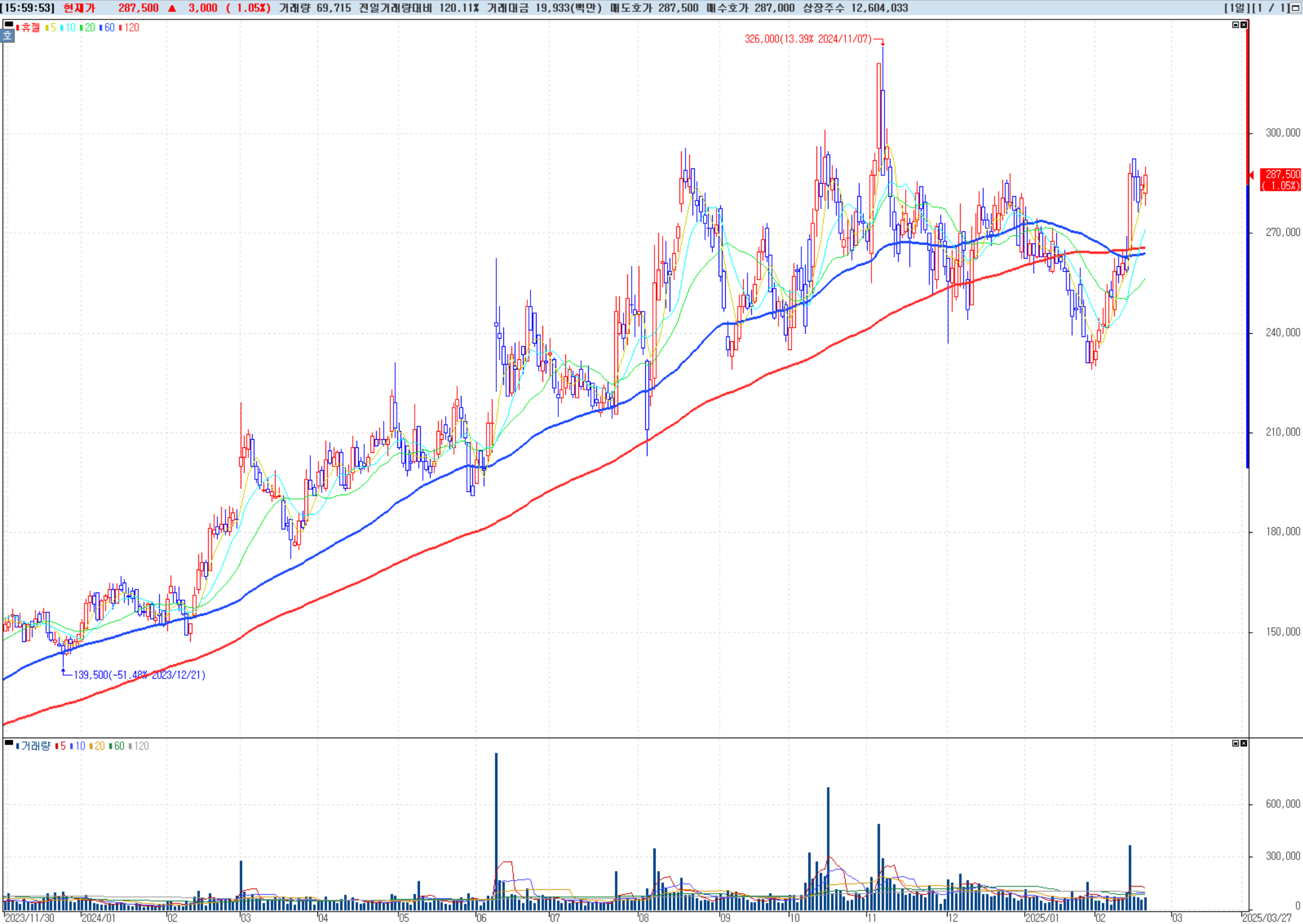Click the 326,000 high price annotation
The width and height of the screenshot is (1303, 924).
807,39
